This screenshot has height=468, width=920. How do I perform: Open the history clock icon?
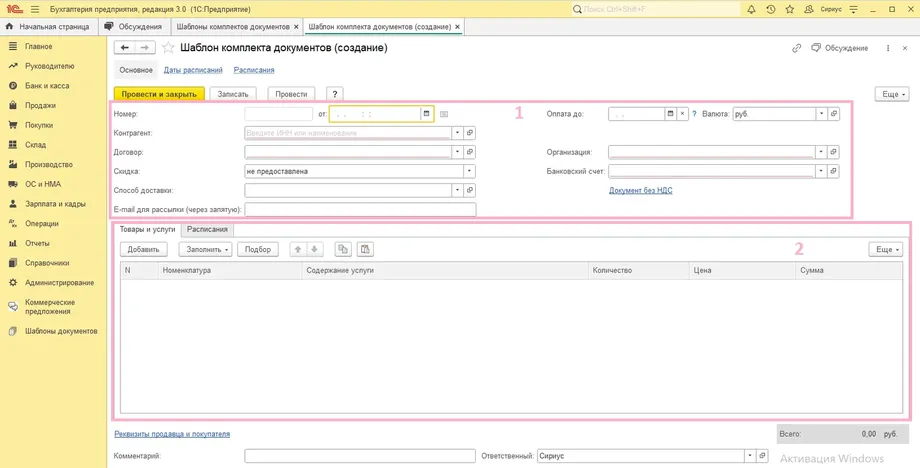(x=770, y=9)
